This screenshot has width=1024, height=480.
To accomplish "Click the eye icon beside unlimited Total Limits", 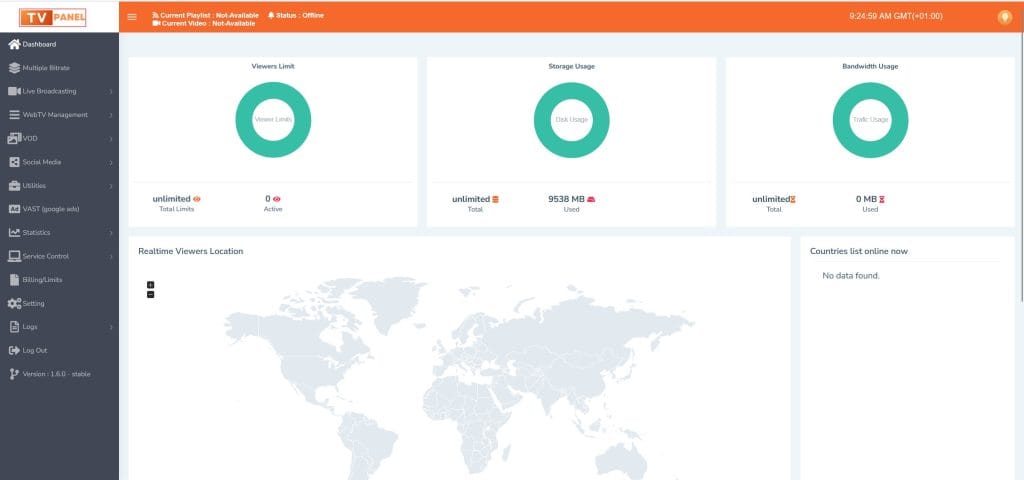I will (x=197, y=199).
